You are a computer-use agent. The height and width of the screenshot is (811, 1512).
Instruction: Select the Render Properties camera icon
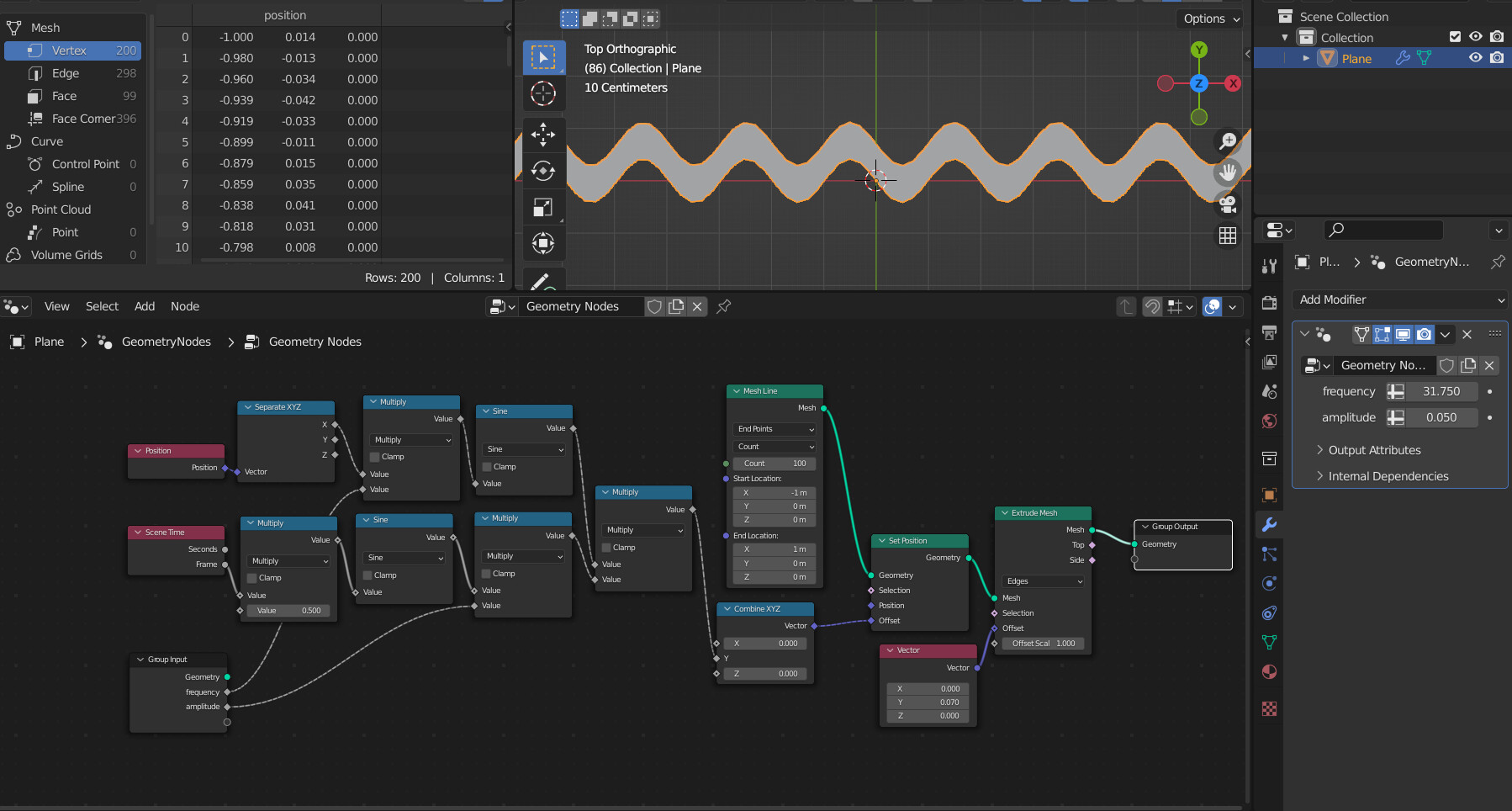pos(1270,302)
